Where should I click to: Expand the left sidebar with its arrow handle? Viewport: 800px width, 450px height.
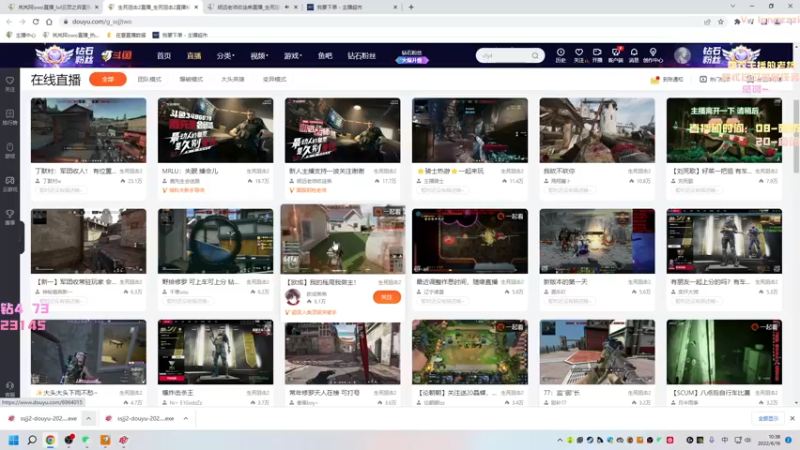[21, 239]
